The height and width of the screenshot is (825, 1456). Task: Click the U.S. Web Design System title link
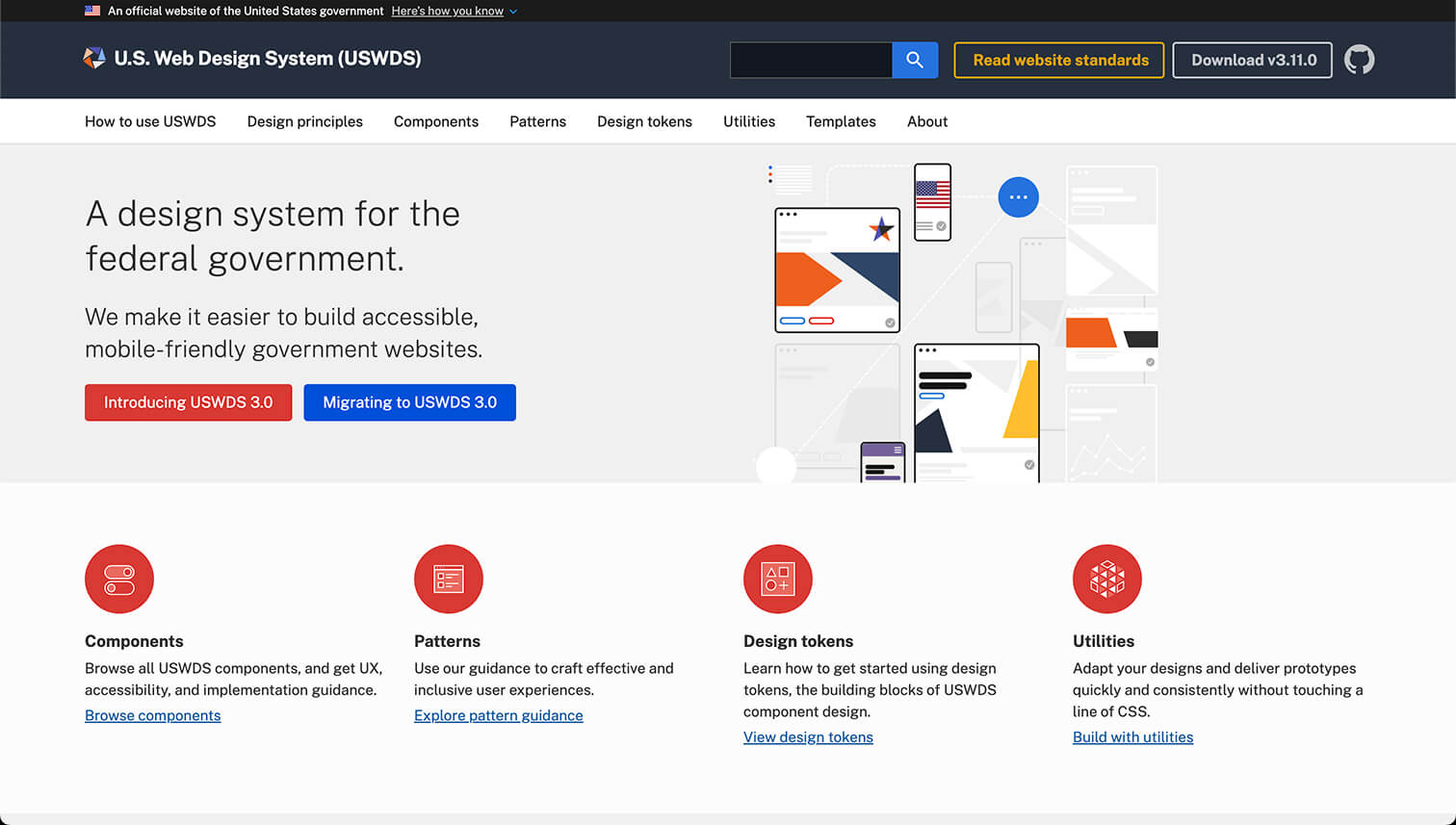click(268, 59)
